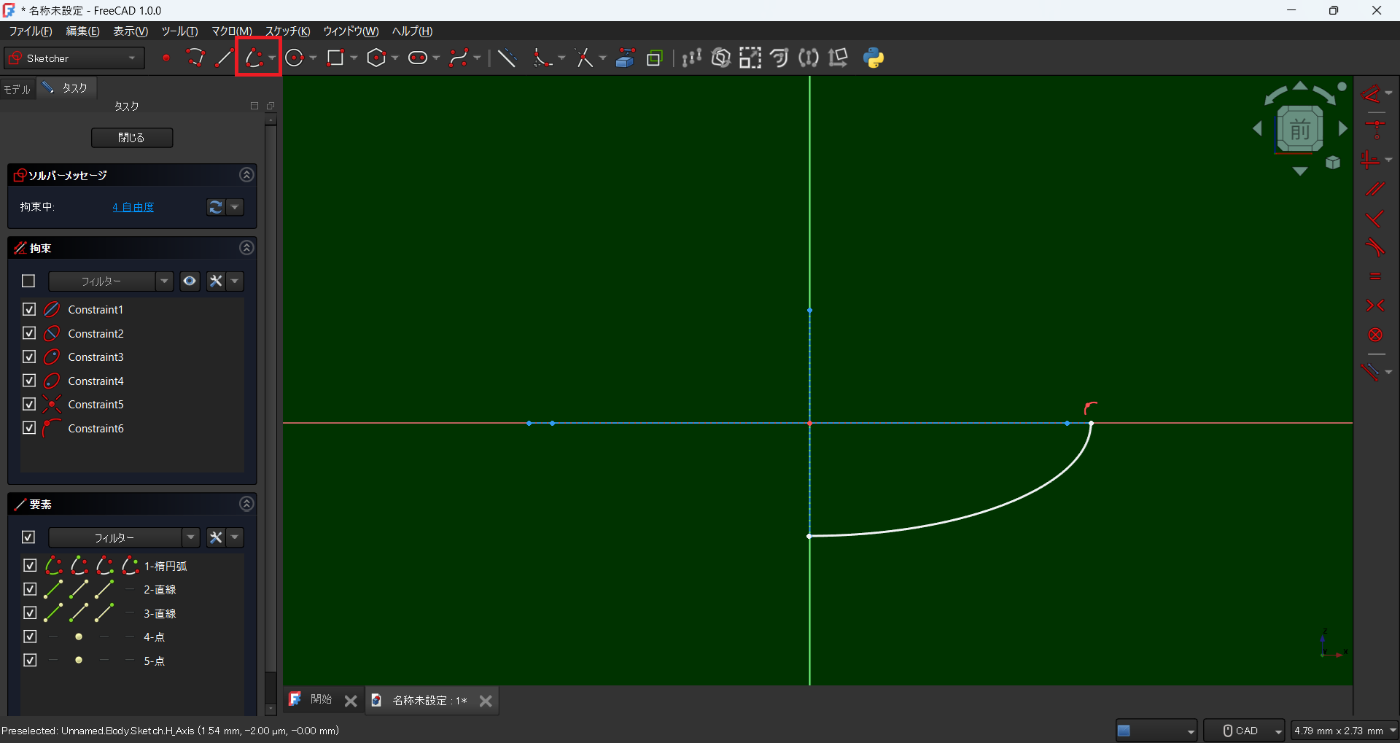Apply the symmetric constraint tool

(x=1374, y=305)
